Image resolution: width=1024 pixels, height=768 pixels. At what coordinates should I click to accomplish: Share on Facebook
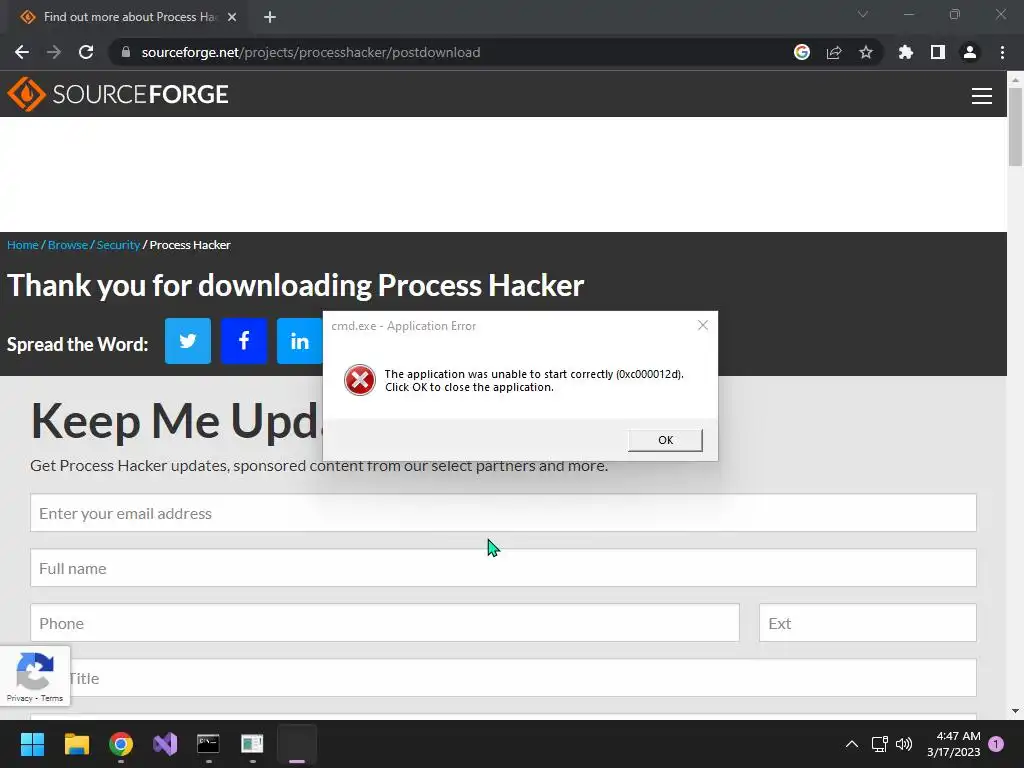tap(244, 341)
